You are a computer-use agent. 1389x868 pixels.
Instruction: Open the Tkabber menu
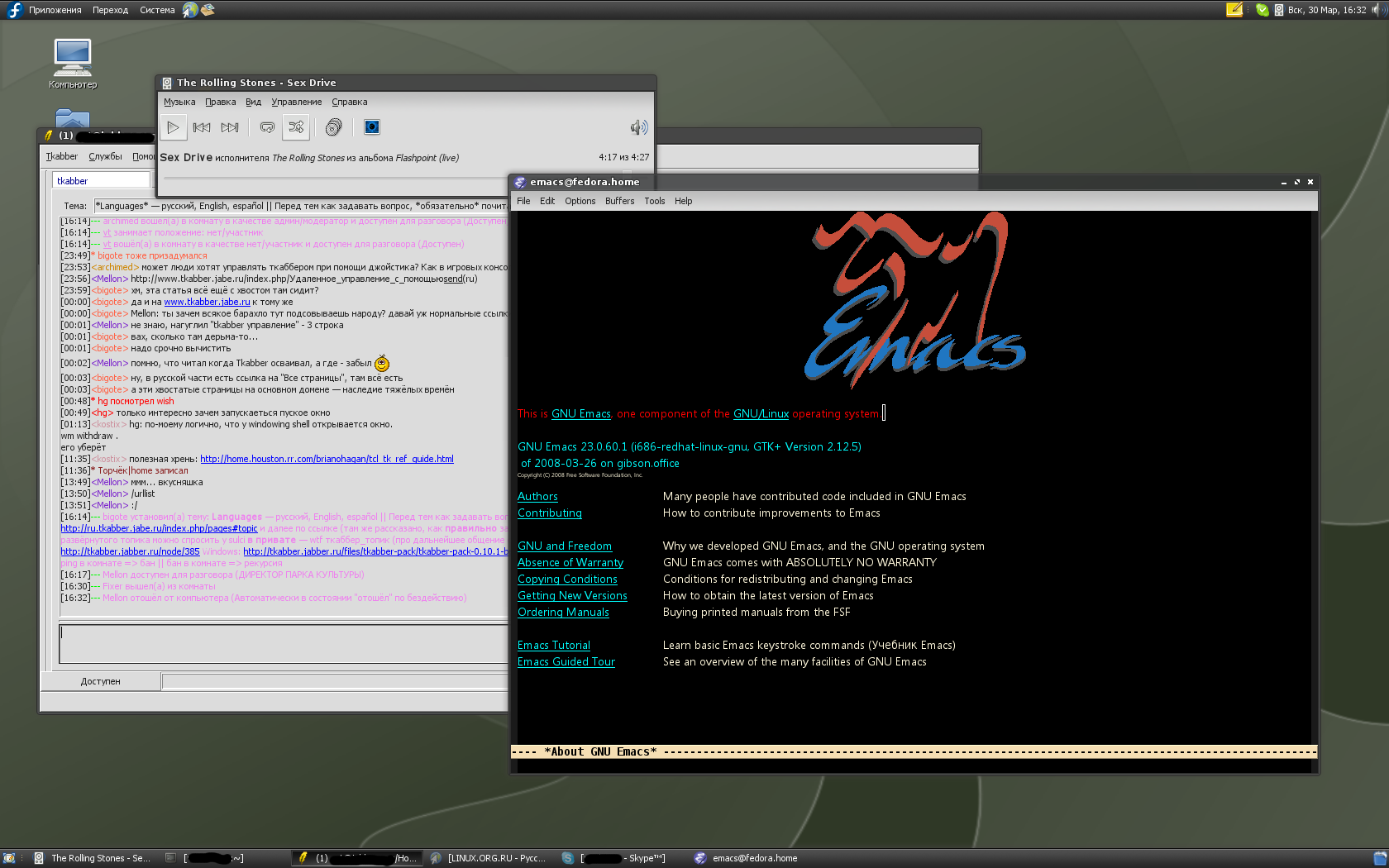[x=62, y=156]
